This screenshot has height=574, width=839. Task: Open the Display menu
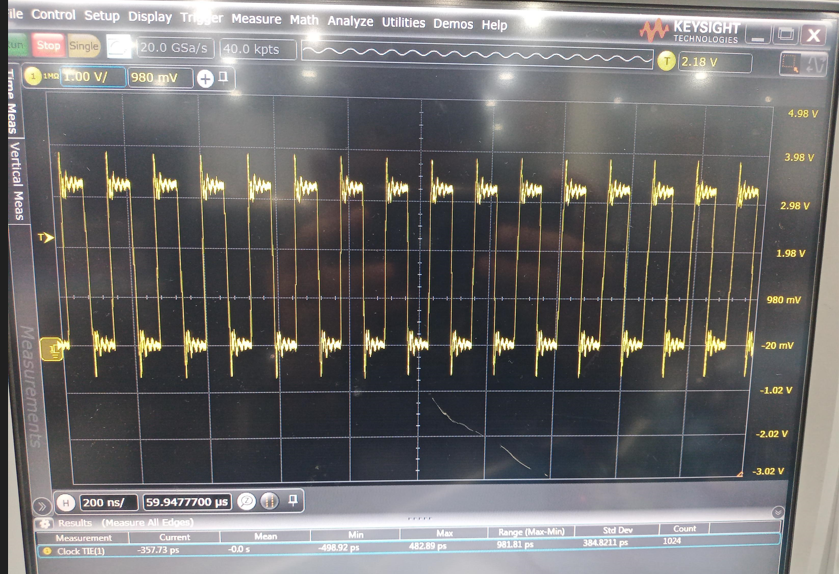point(150,17)
